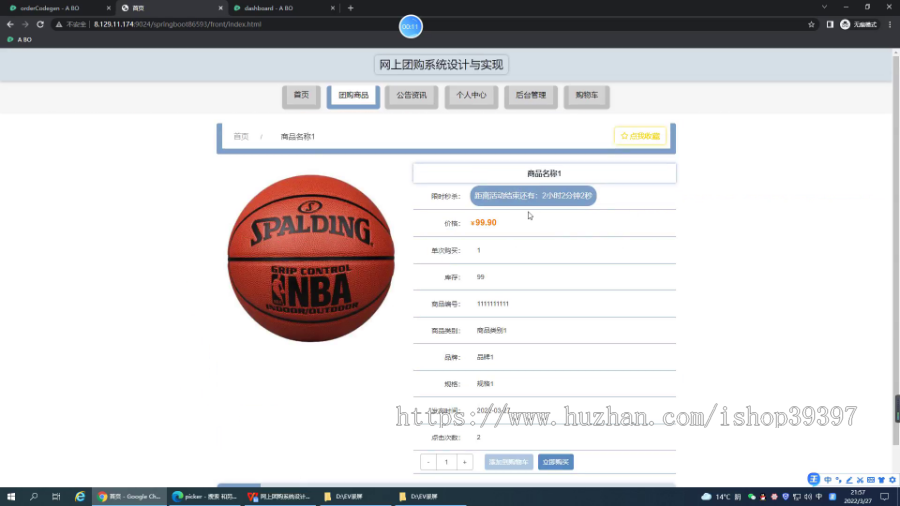
Task: Close the dashboard - A BO tab
Action: [332, 8]
